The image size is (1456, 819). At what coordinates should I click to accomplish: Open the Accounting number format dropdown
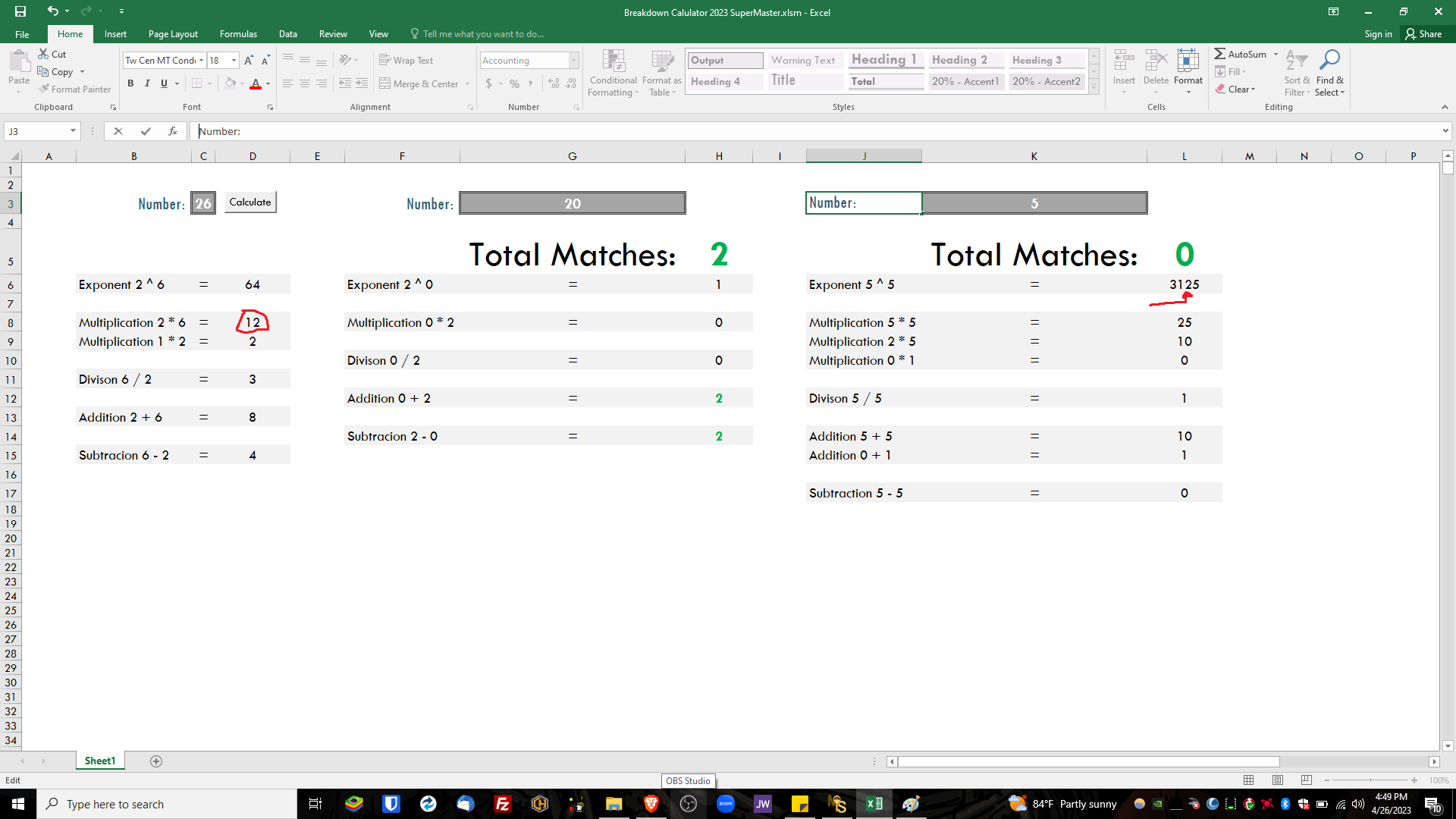573,60
